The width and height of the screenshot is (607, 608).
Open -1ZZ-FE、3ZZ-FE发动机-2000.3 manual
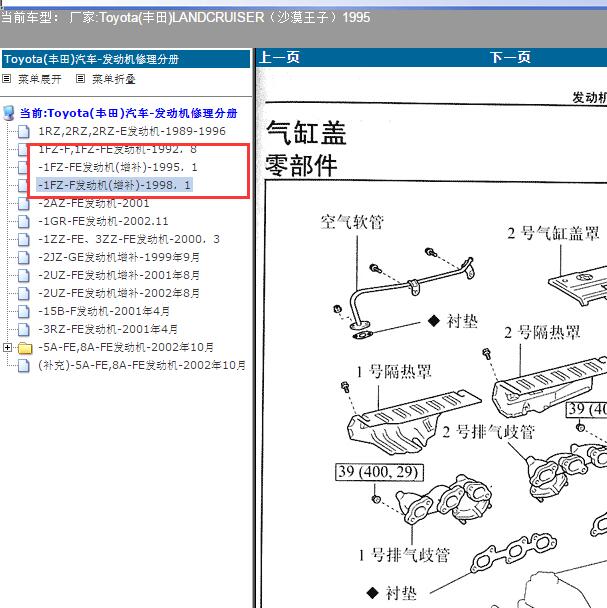tap(129, 240)
